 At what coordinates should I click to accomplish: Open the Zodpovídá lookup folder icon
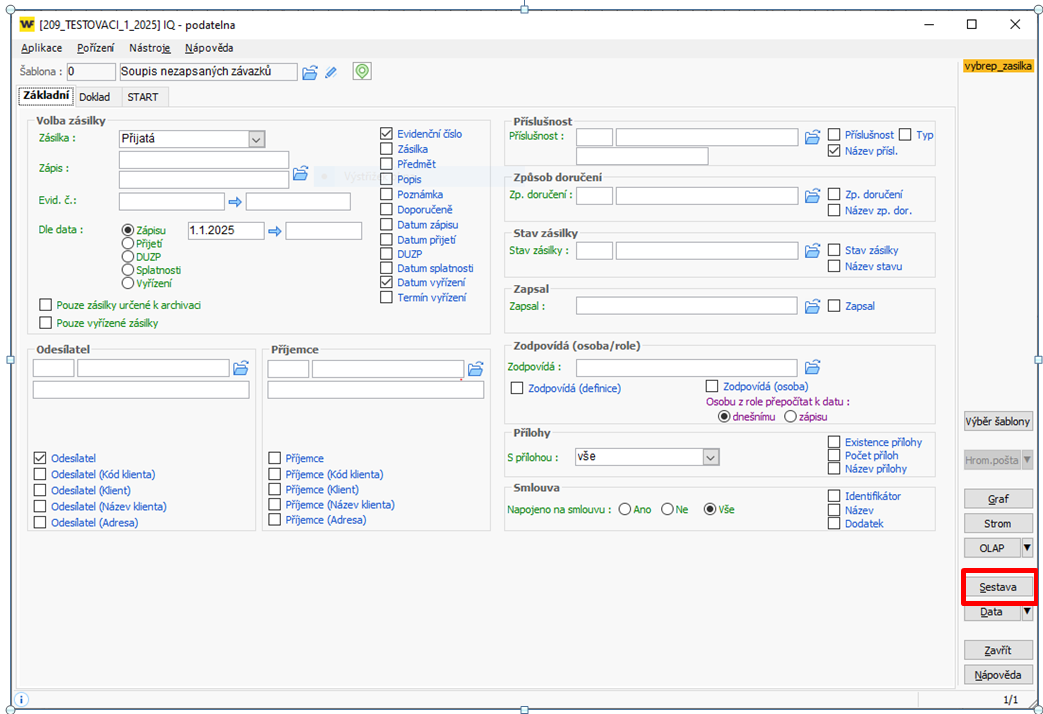coord(812,367)
